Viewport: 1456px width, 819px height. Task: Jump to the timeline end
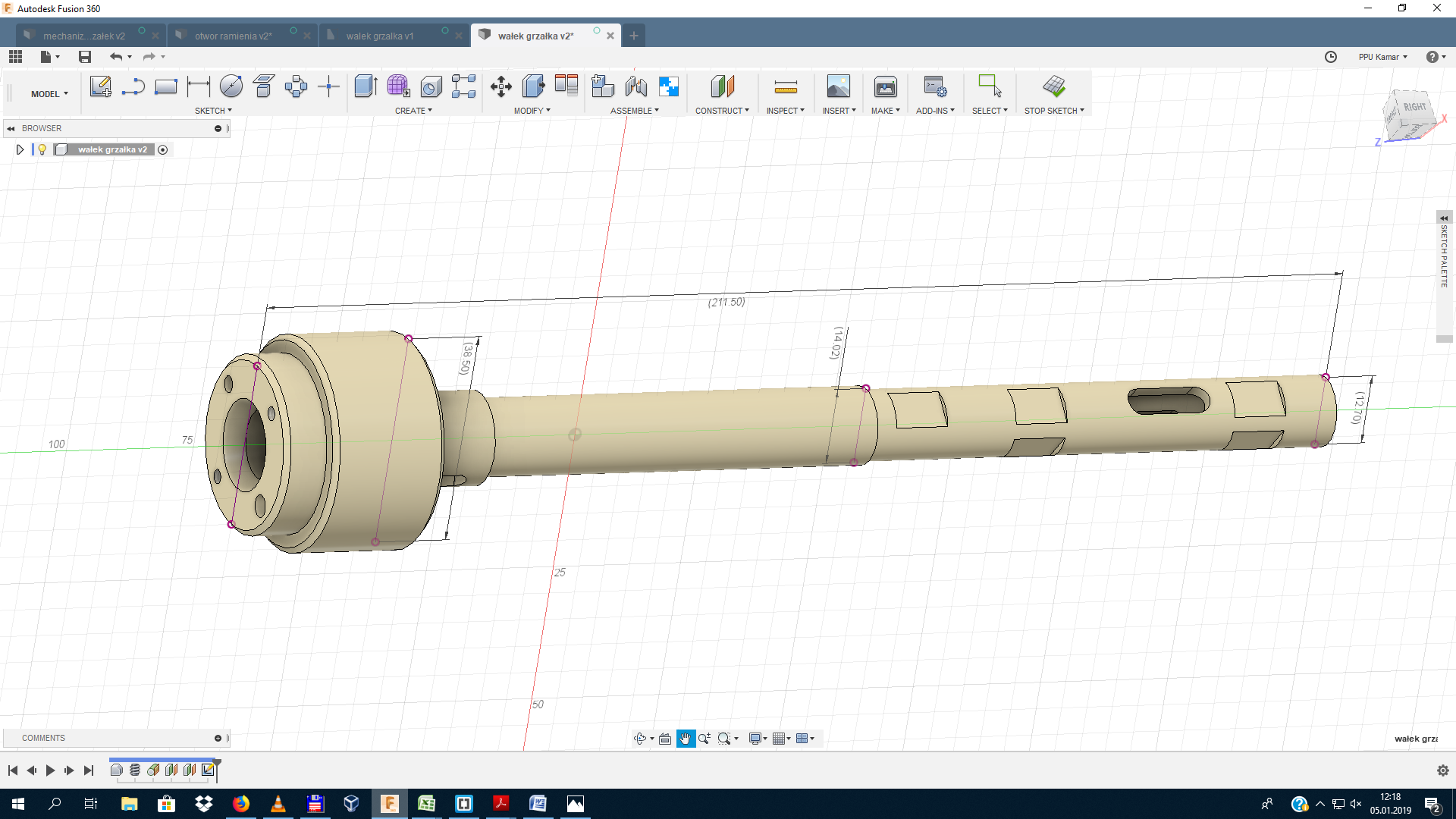point(89,770)
